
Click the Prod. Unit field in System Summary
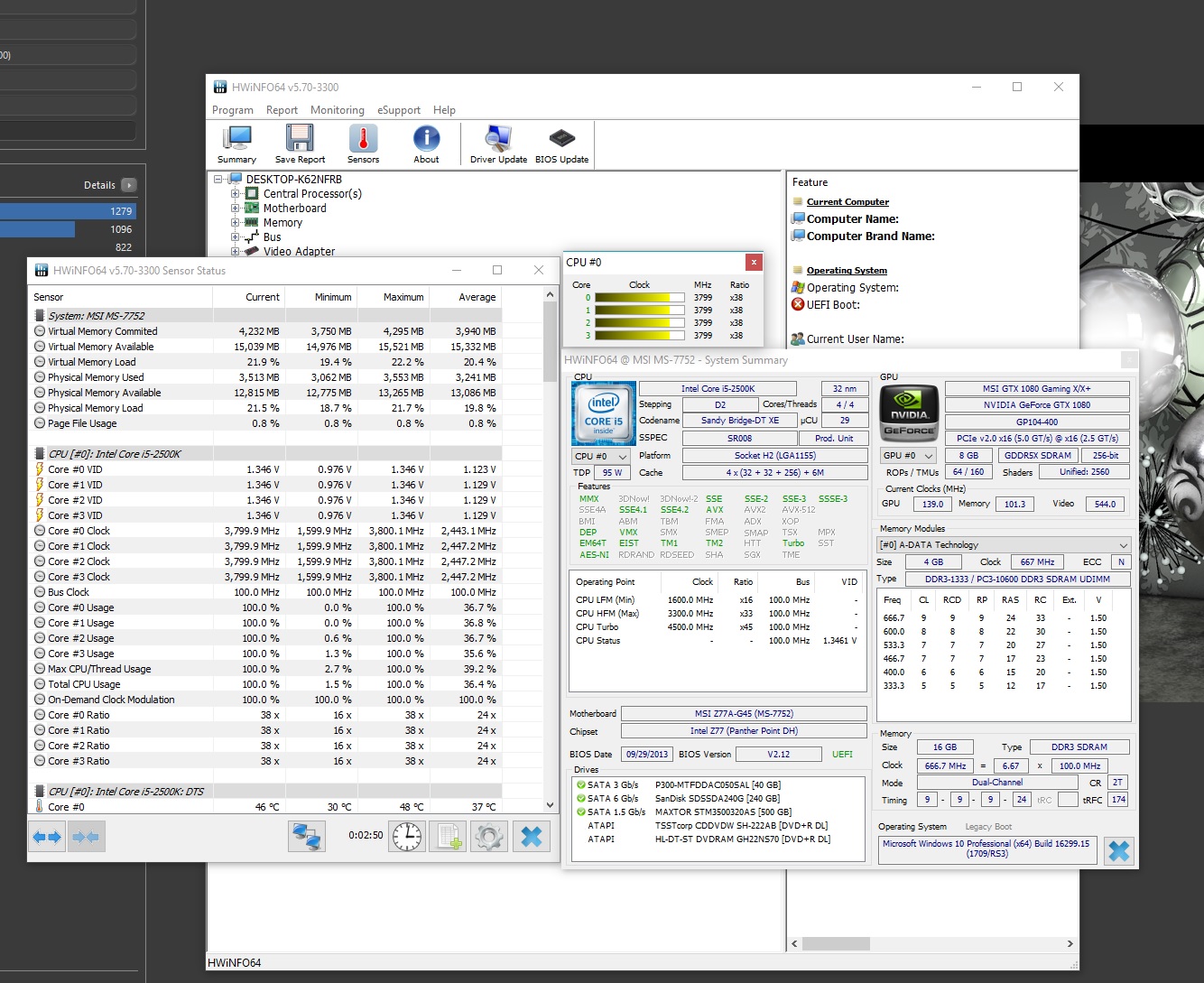pyautogui.click(x=834, y=438)
